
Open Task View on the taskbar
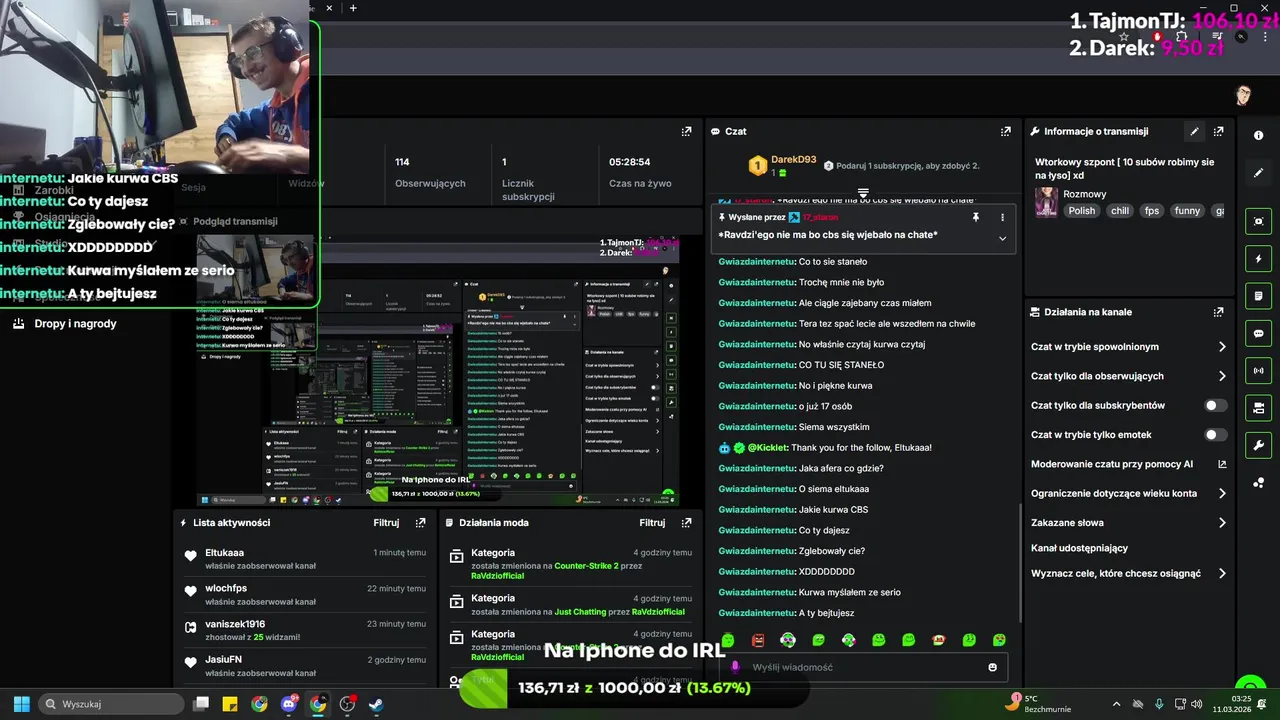(x=201, y=704)
